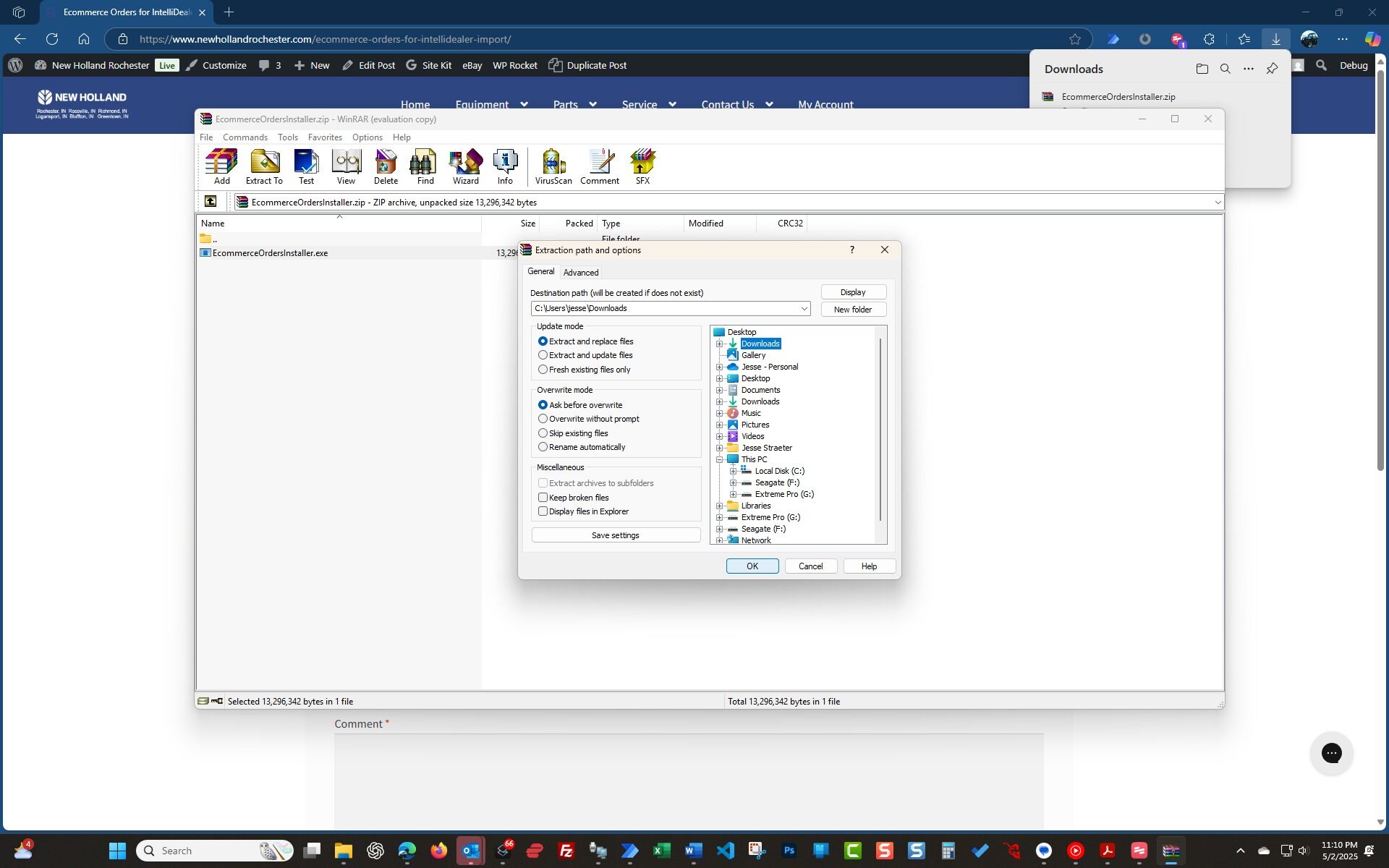Open the Commands menu in WinRAR
Image resolution: width=1389 pixels, height=868 pixels.
point(245,137)
